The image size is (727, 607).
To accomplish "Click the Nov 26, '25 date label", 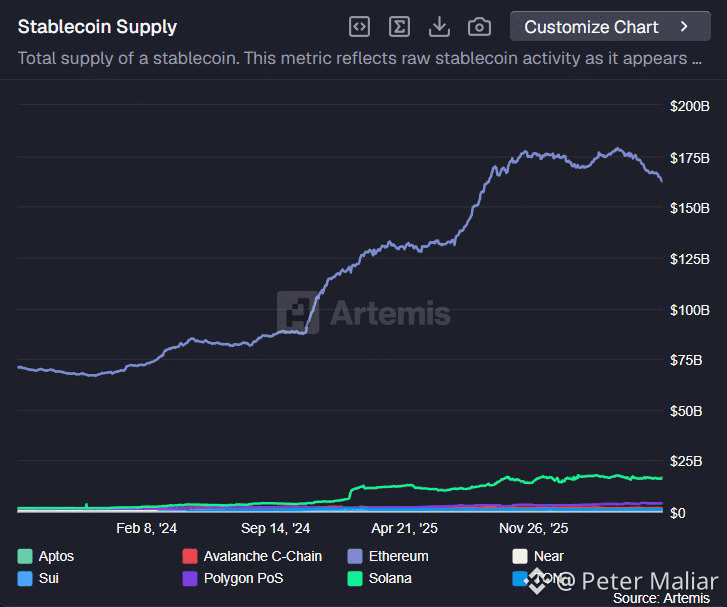I will (534, 528).
